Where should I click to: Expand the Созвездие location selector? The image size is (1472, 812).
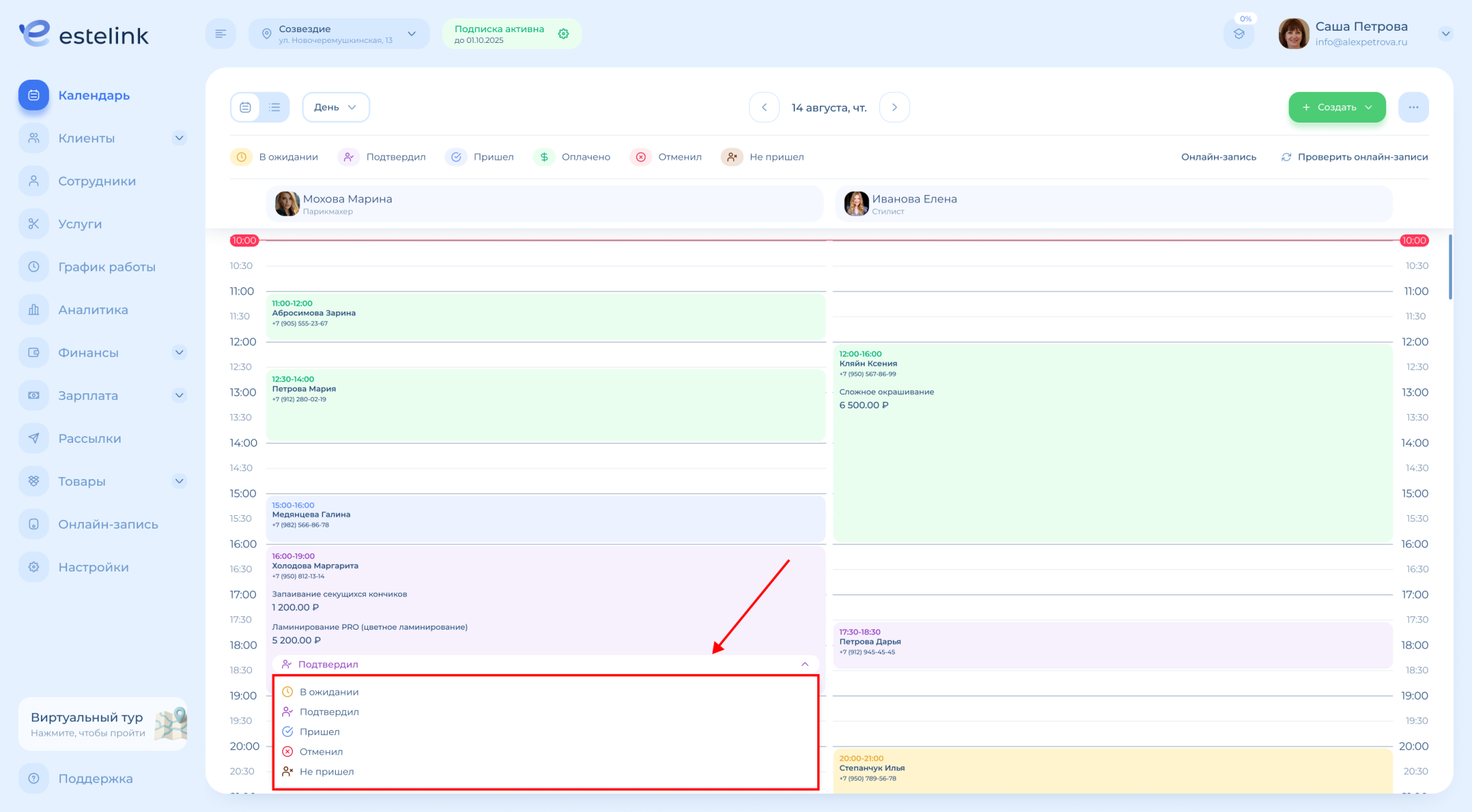click(339, 34)
